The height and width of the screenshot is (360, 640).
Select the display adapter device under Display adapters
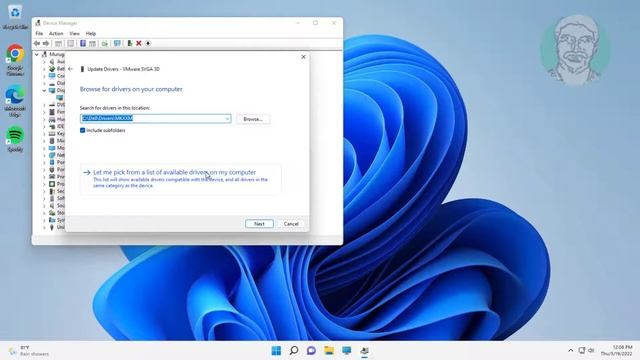60,98
